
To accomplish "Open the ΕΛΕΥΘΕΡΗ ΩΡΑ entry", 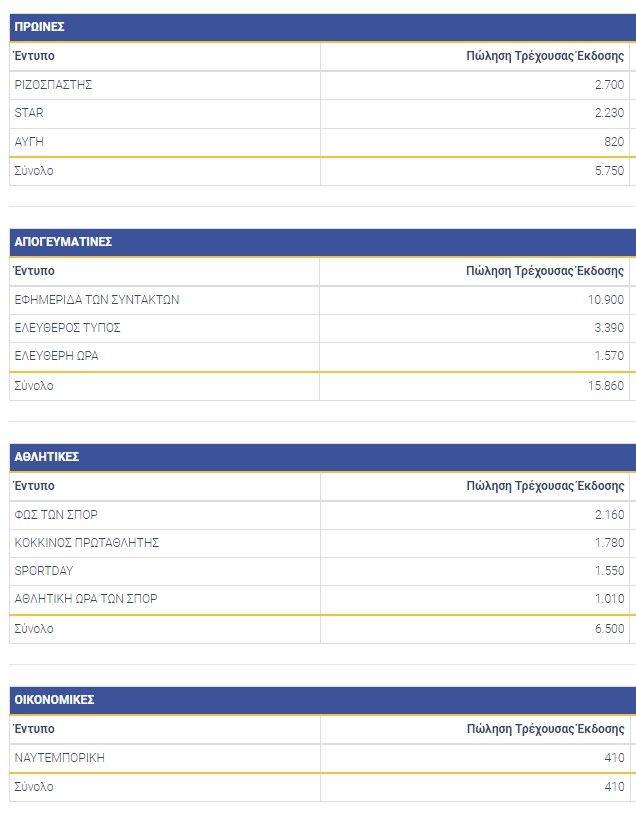I will click(57, 356).
